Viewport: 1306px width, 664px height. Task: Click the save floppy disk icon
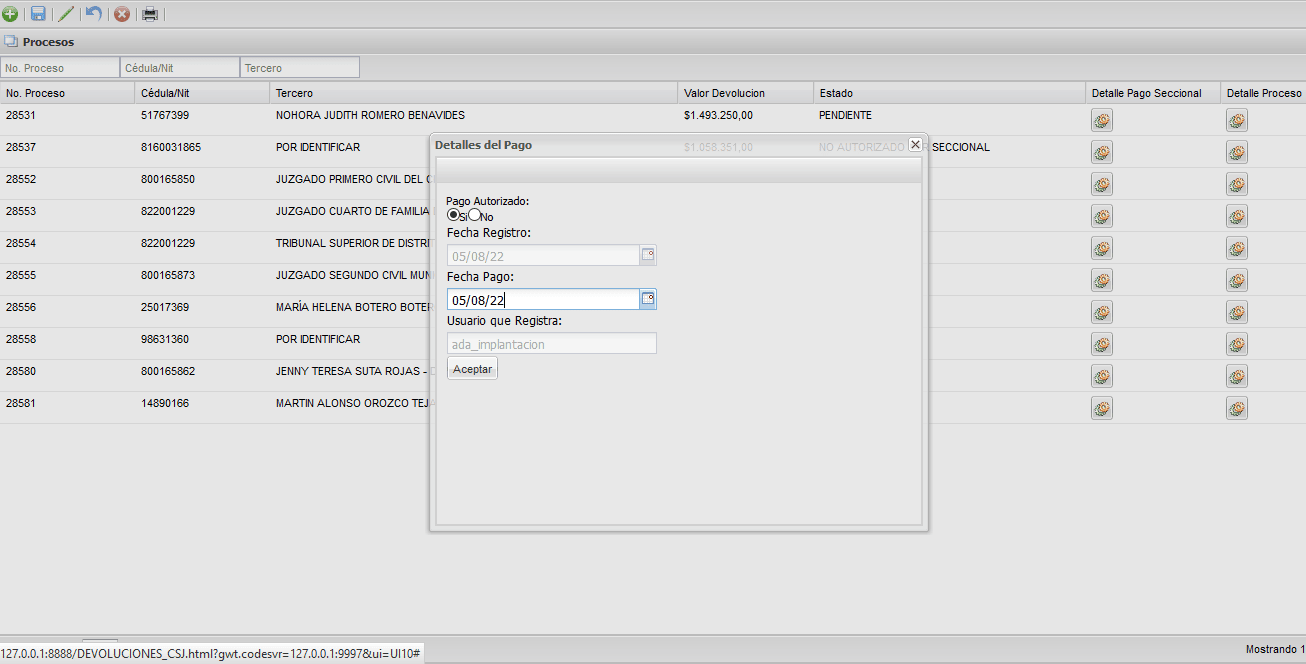point(38,14)
